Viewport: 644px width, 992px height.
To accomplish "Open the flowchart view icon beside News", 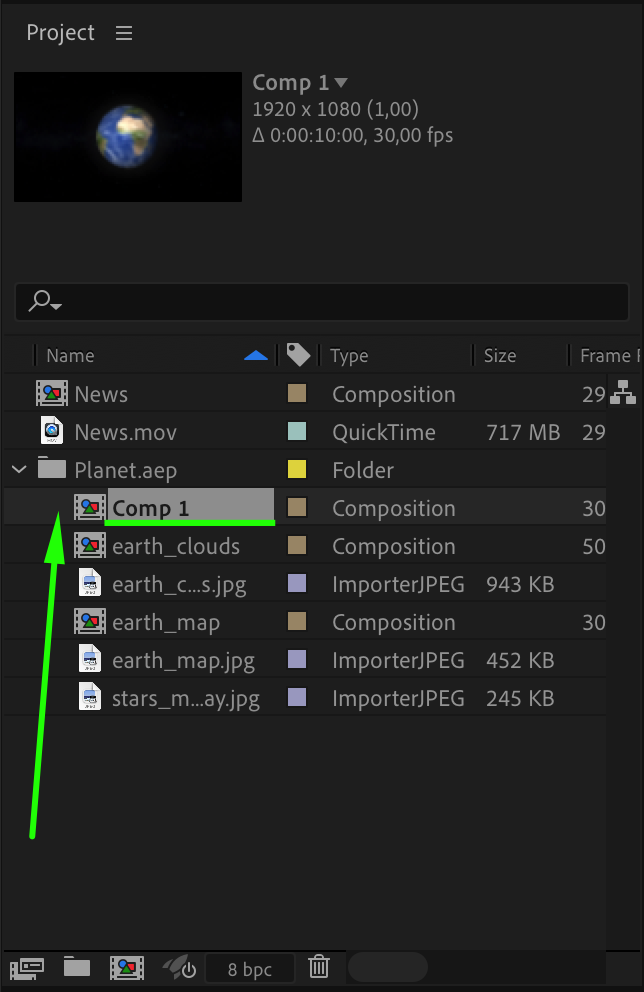I will point(623,394).
